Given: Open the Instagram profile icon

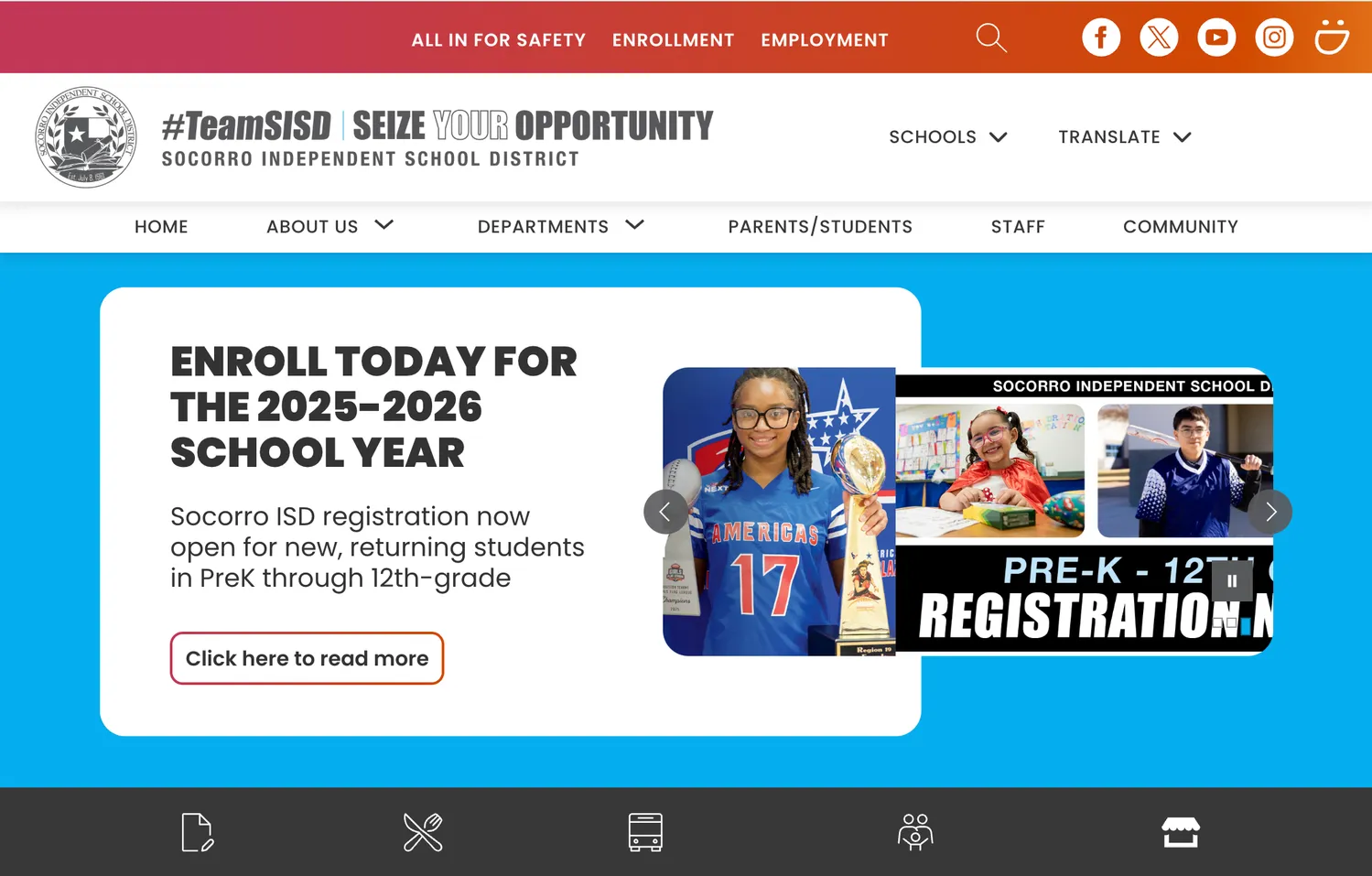Looking at the screenshot, I should pyautogui.click(x=1274, y=38).
